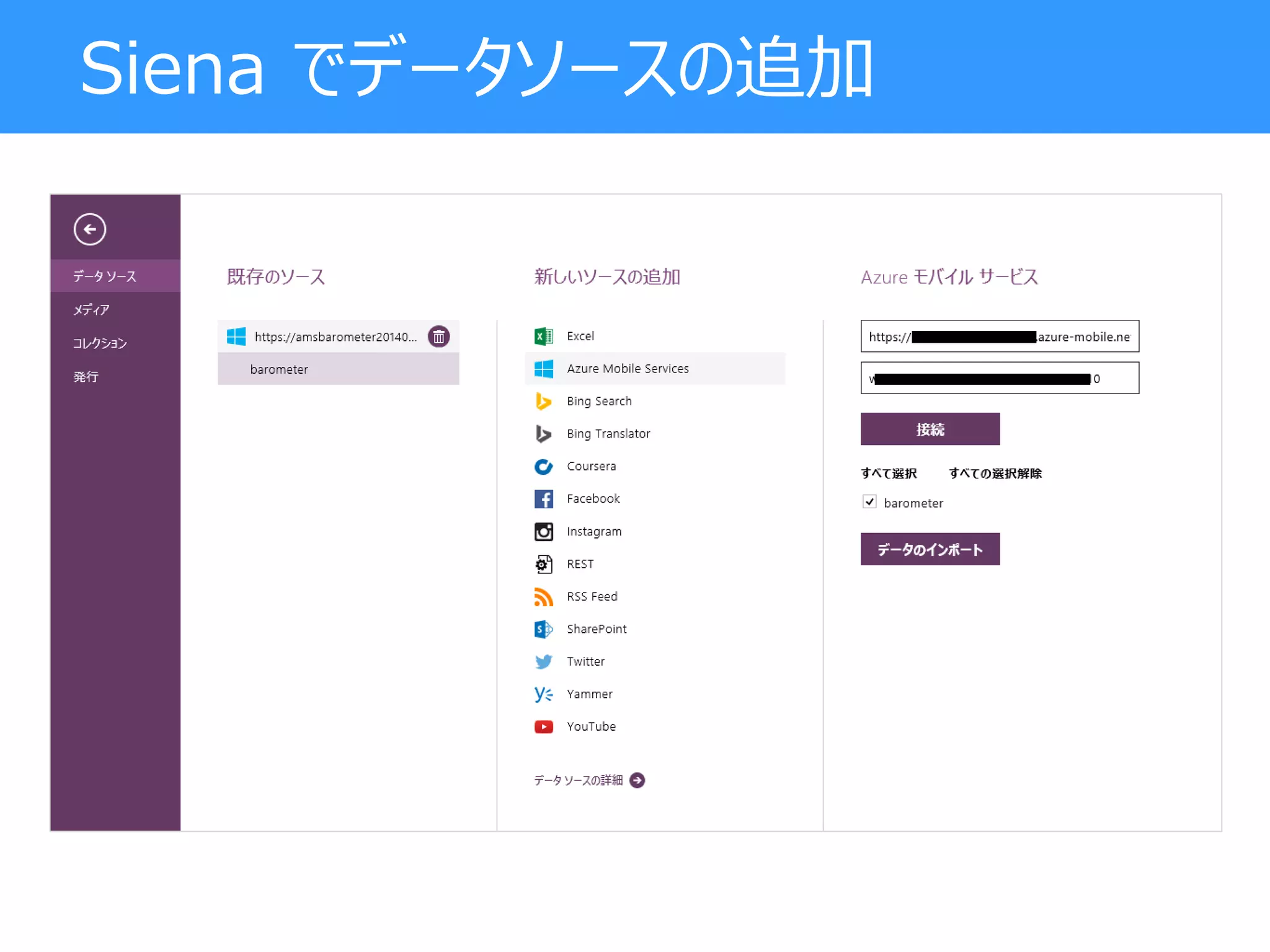Click the Coursera logo icon
Viewport: 1270px width, 952px height.
pos(544,466)
